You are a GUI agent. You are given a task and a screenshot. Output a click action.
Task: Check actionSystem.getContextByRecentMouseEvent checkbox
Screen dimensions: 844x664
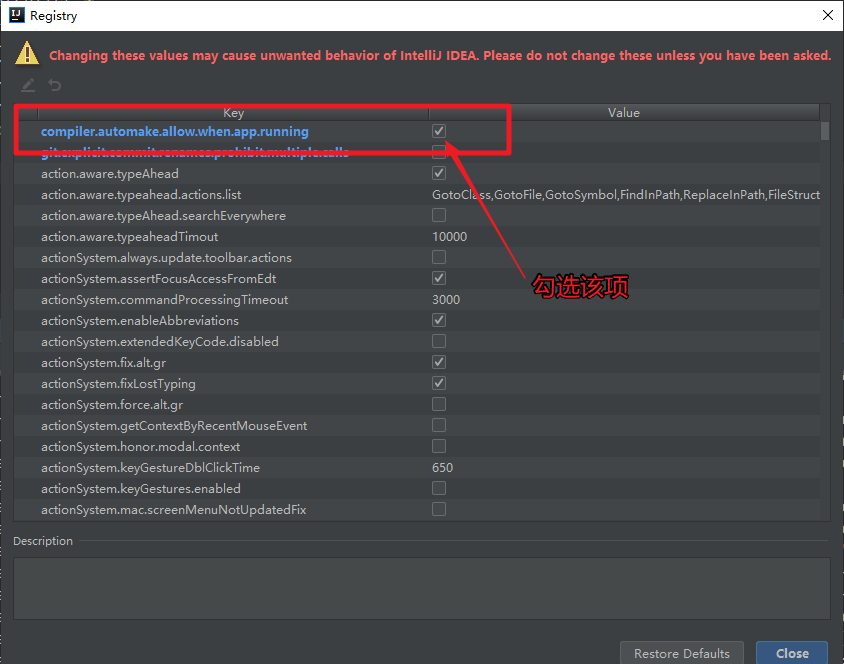pyautogui.click(x=439, y=425)
